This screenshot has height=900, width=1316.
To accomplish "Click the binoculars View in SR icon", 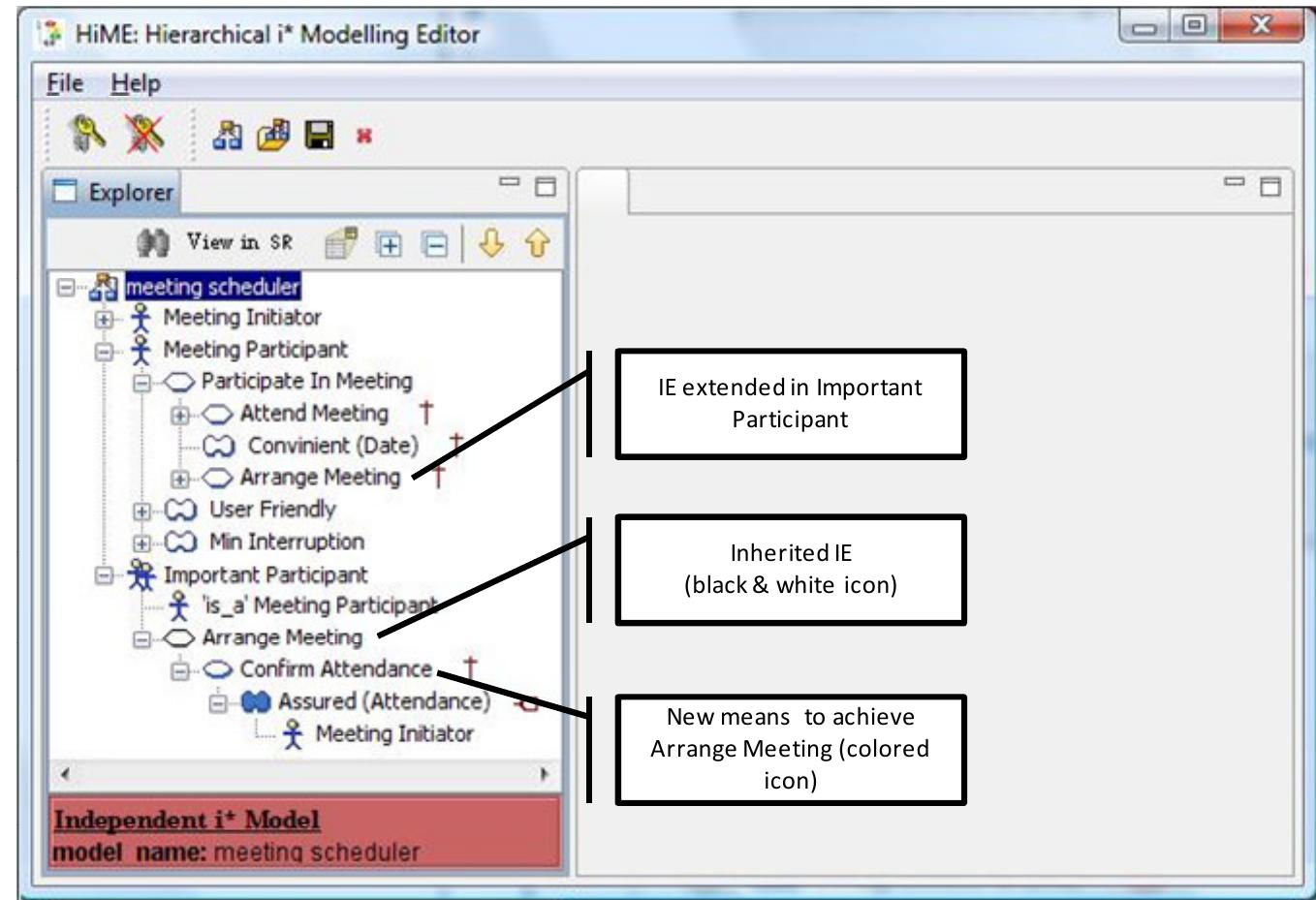I will point(152,242).
